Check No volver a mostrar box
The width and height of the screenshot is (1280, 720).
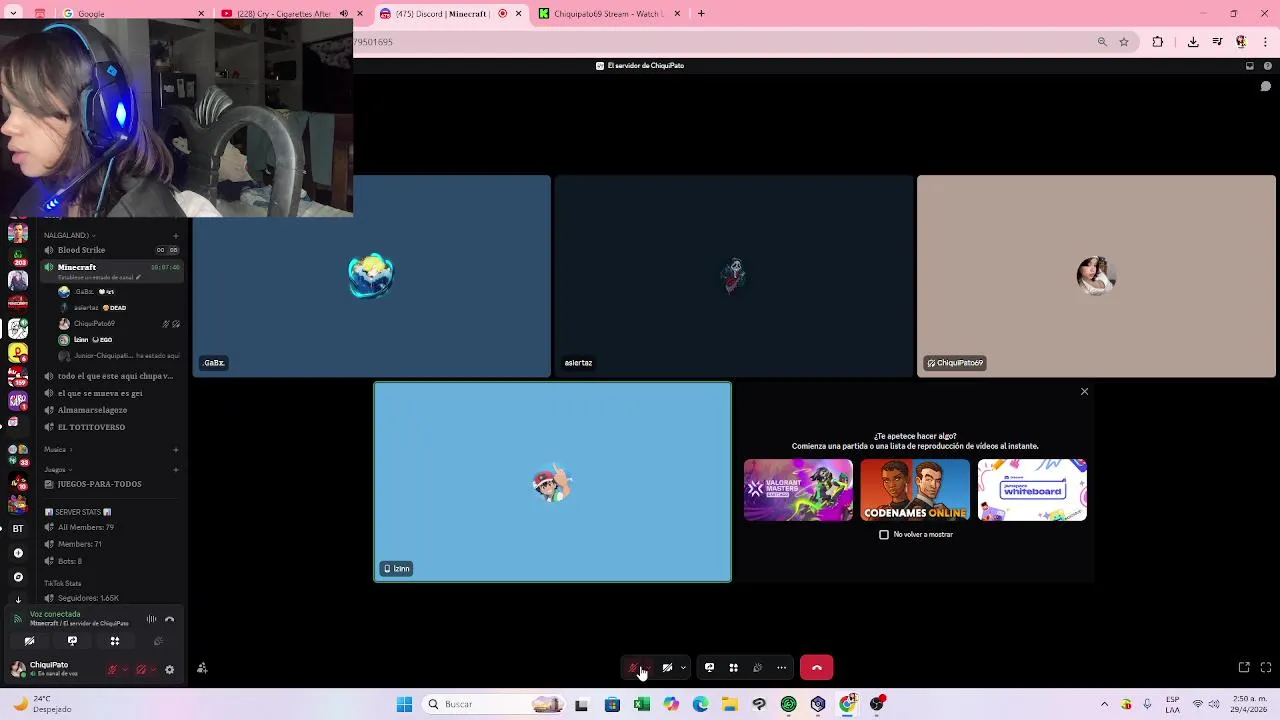(x=884, y=535)
